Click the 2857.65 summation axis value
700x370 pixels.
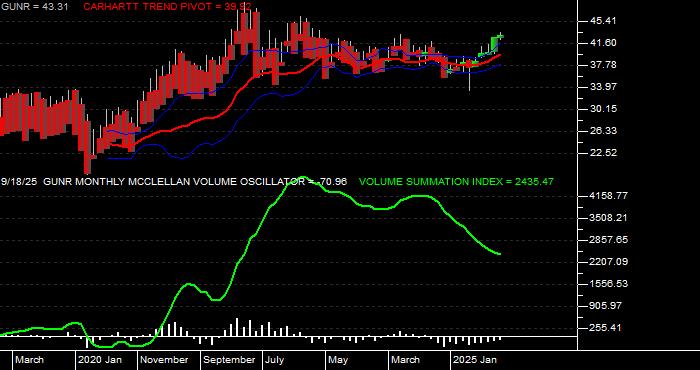tap(609, 240)
